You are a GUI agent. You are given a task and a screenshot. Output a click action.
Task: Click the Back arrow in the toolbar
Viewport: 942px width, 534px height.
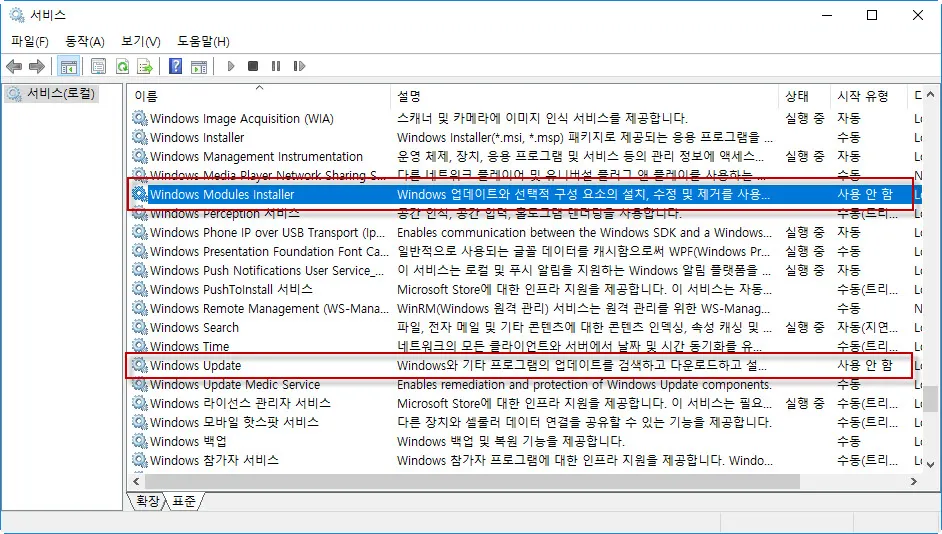[14, 67]
